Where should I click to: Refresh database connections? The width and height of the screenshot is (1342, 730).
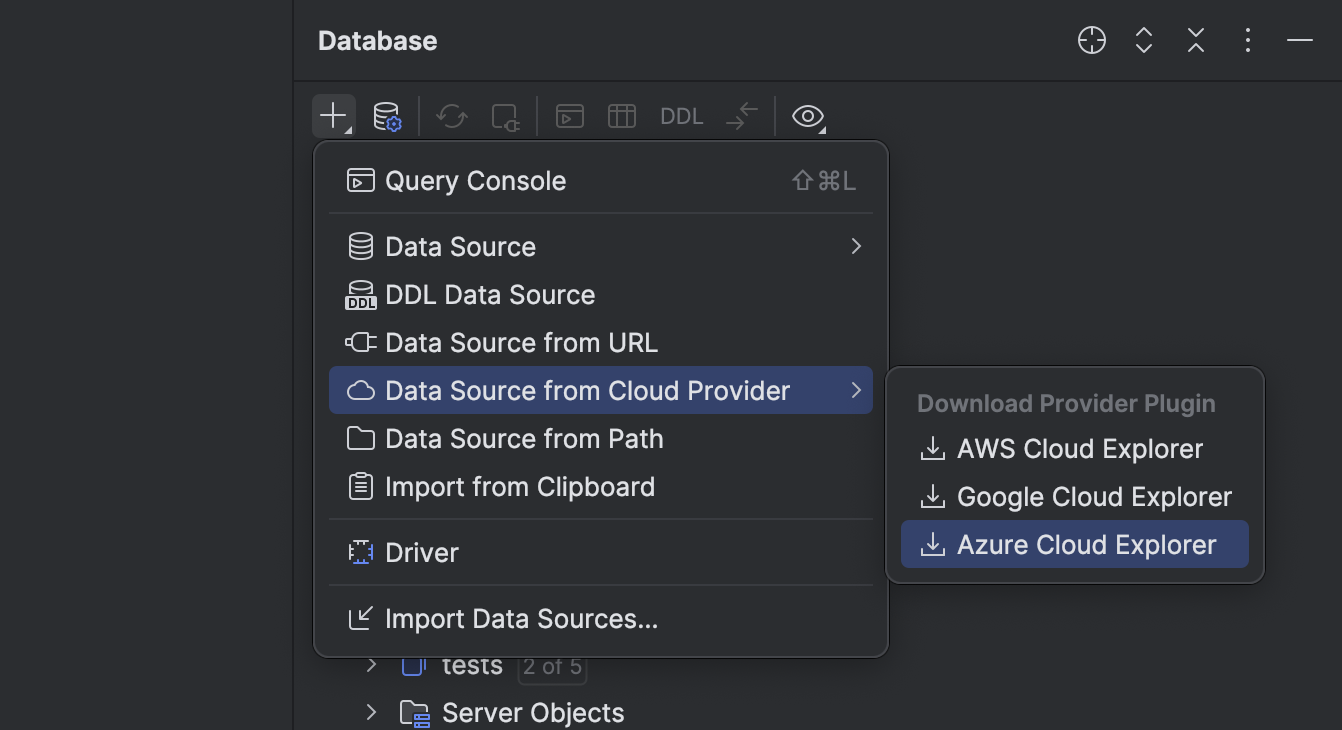(451, 115)
